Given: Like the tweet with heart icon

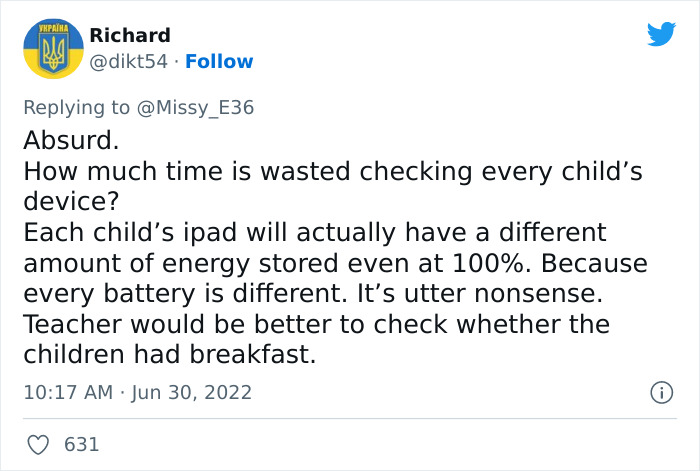Looking at the screenshot, I should tap(38, 444).
